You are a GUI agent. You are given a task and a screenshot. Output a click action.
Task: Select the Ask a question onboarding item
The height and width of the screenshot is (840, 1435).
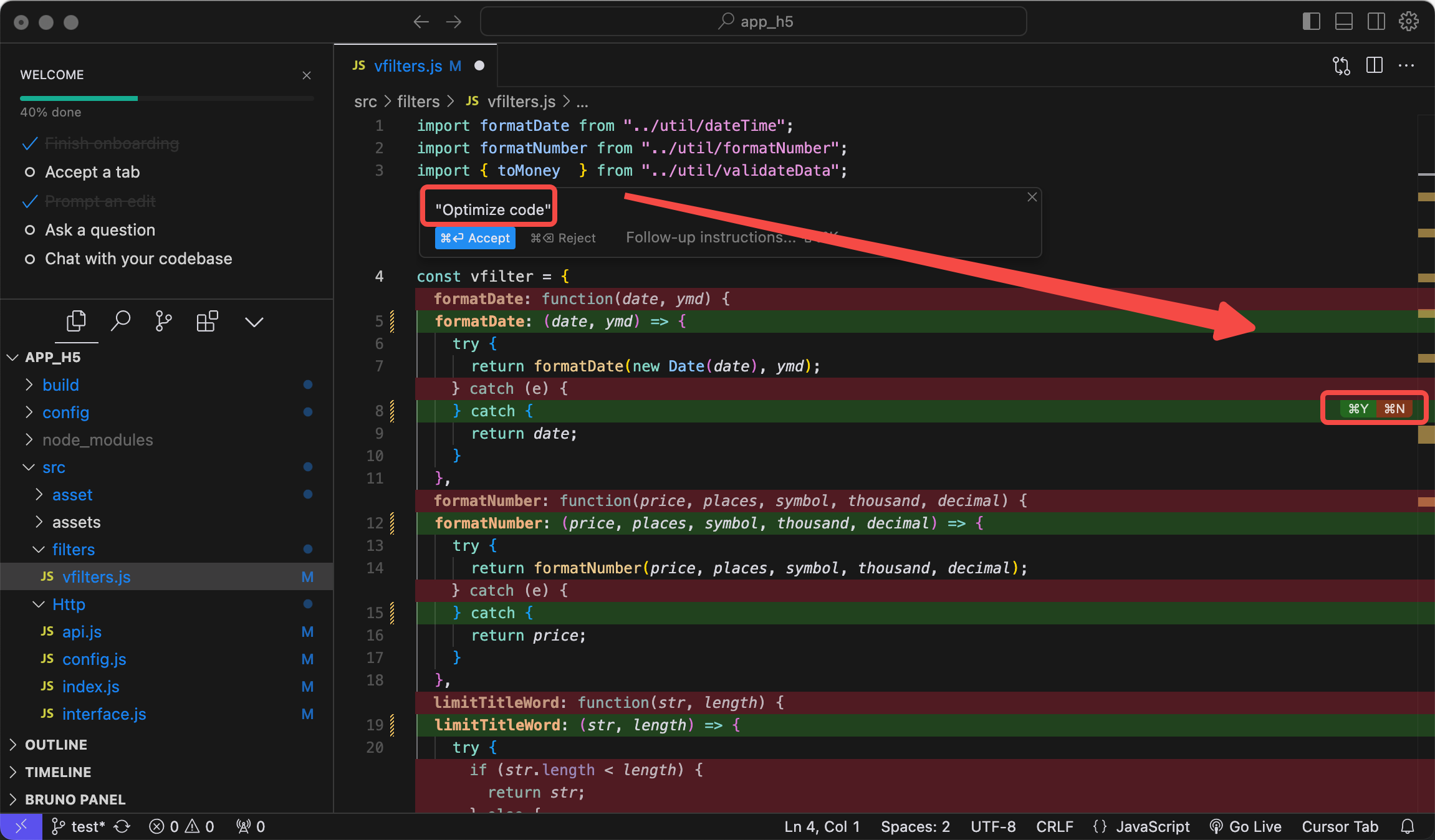(100, 230)
